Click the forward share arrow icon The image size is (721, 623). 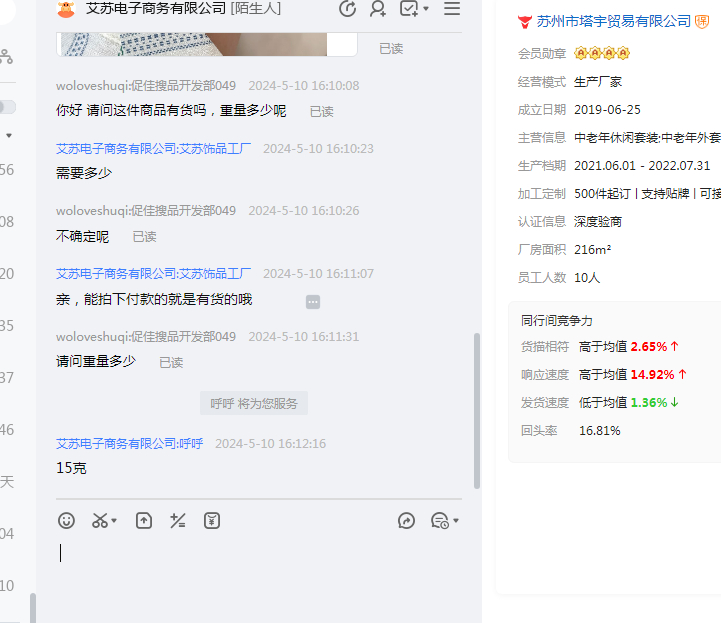click(406, 520)
